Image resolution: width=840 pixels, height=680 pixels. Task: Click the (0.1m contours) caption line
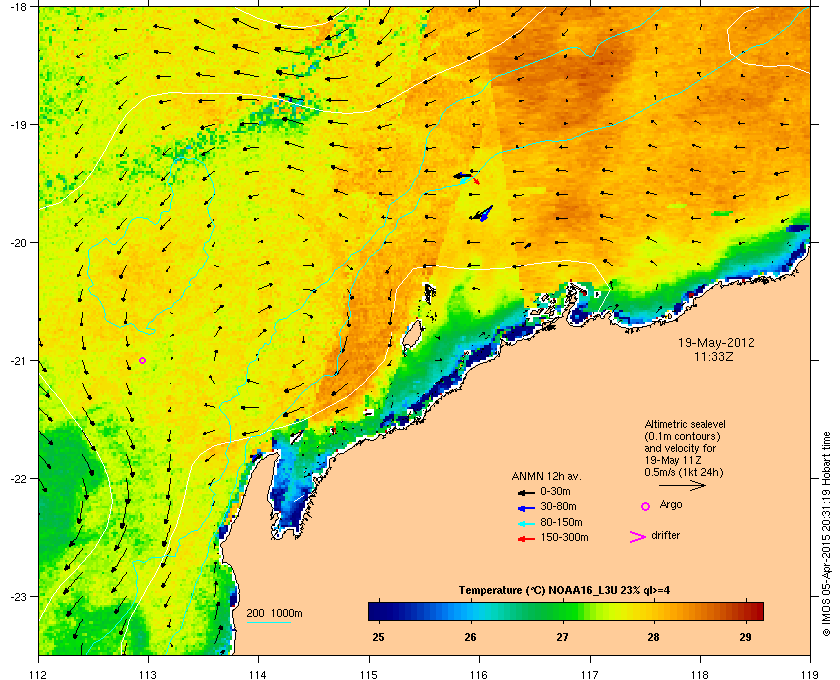[x=682, y=436]
